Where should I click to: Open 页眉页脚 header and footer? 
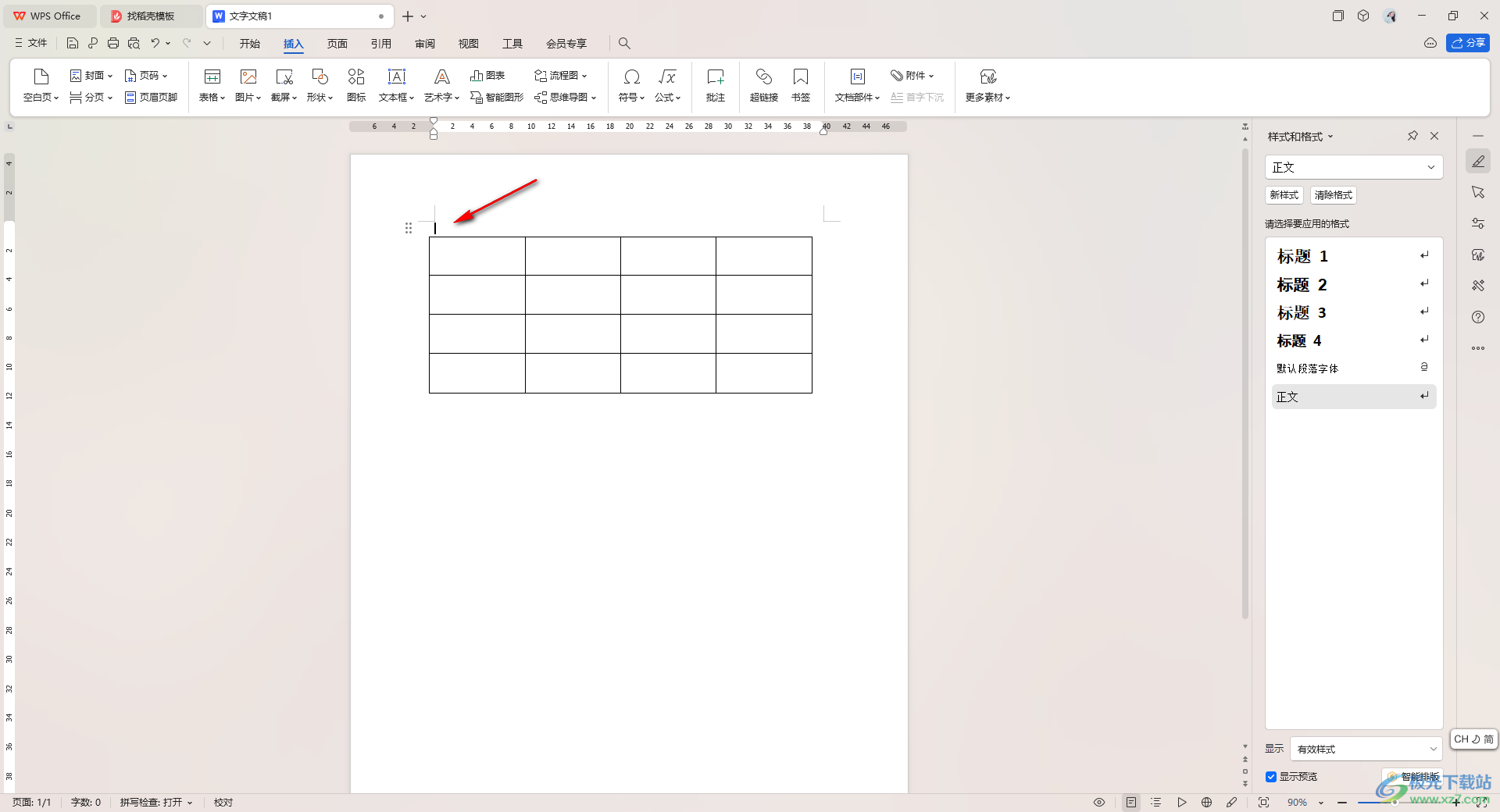point(151,98)
